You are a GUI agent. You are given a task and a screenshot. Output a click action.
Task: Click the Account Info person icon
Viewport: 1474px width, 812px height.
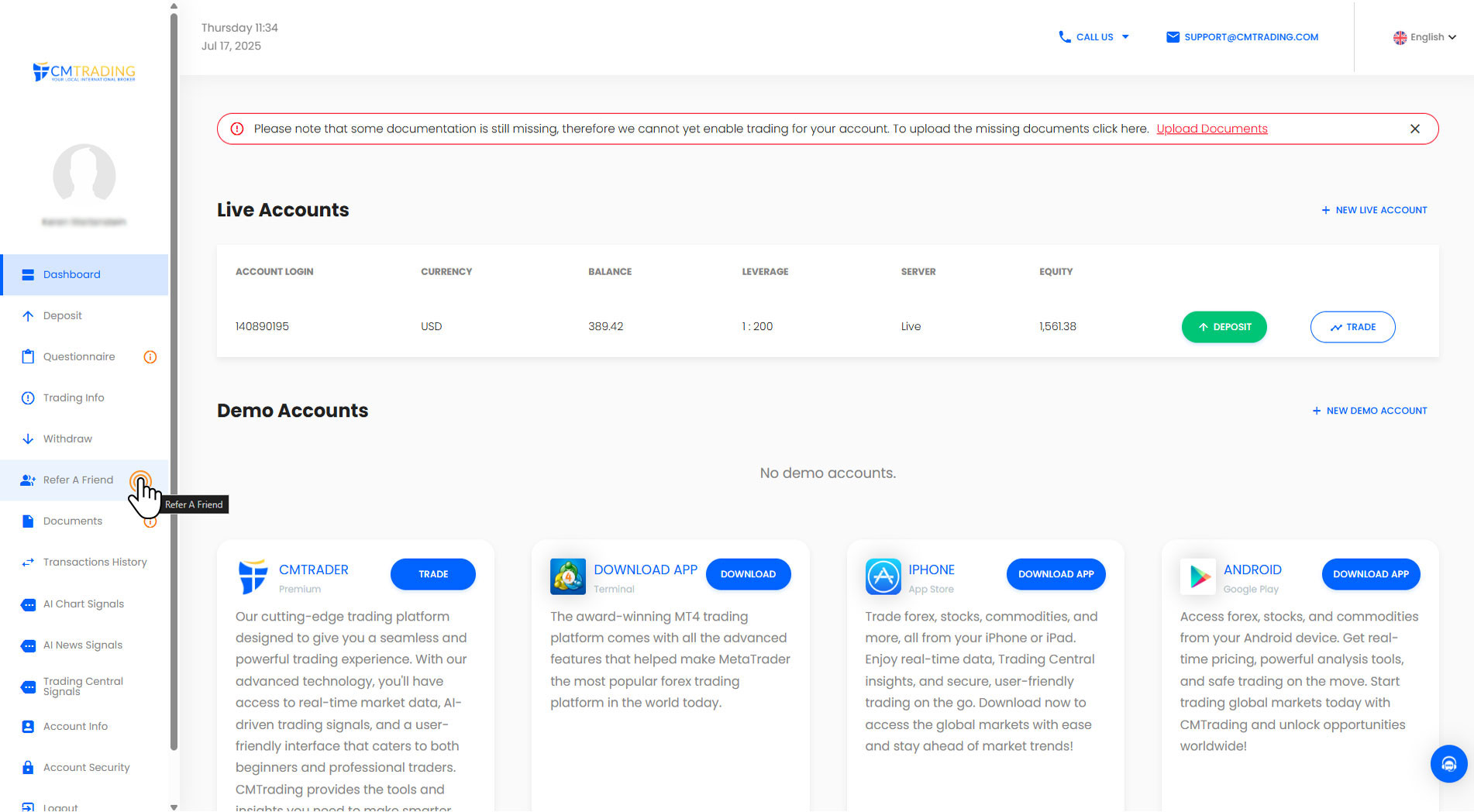coord(28,727)
